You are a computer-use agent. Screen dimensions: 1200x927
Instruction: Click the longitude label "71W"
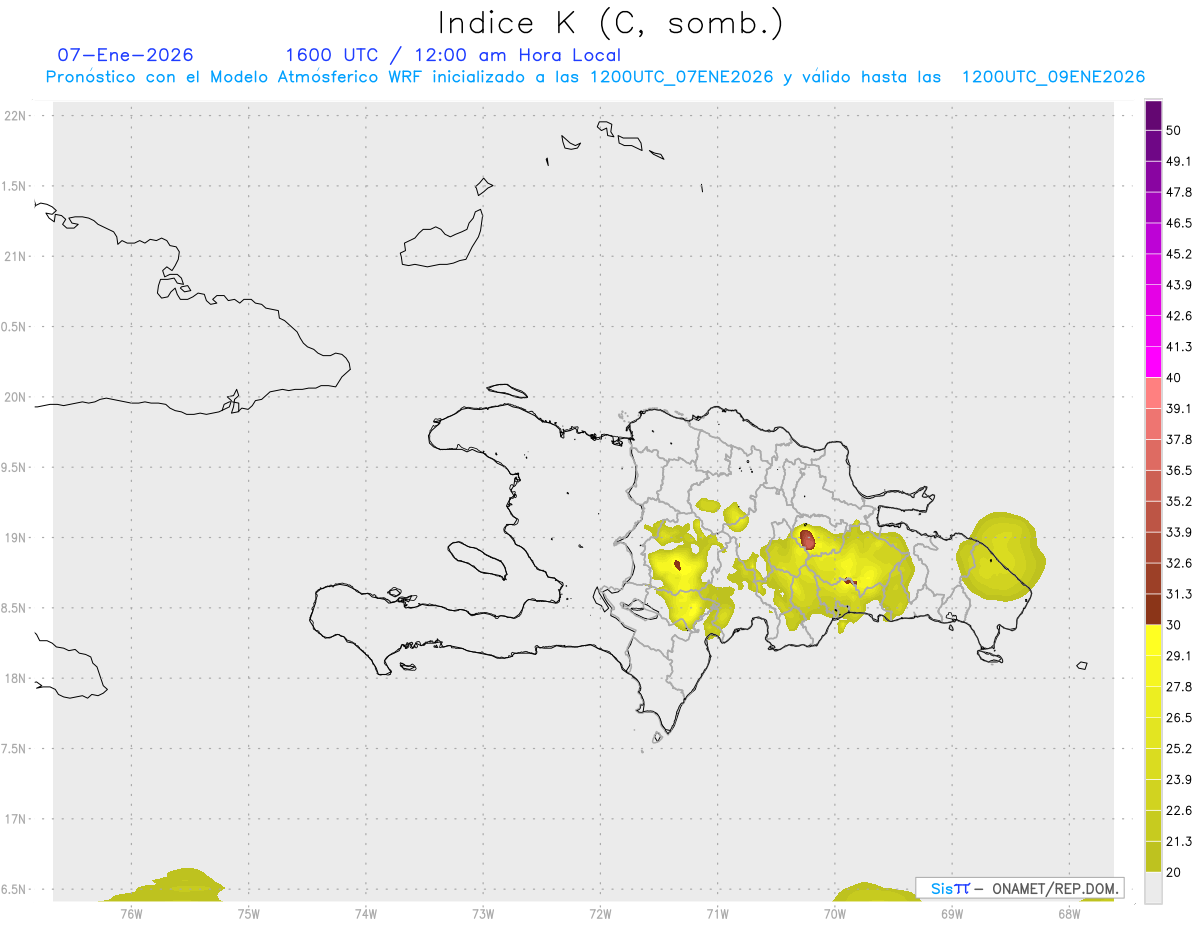point(717,913)
